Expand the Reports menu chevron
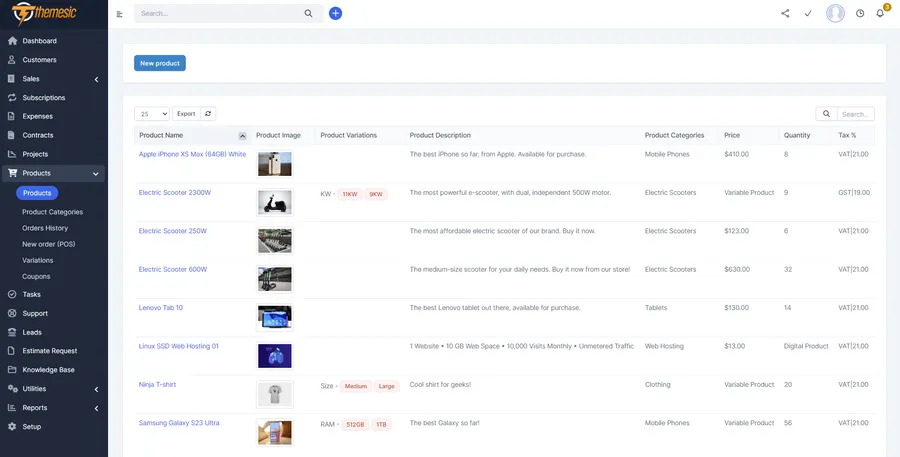The height and width of the screenshot is (457, 900). (96, 408)
